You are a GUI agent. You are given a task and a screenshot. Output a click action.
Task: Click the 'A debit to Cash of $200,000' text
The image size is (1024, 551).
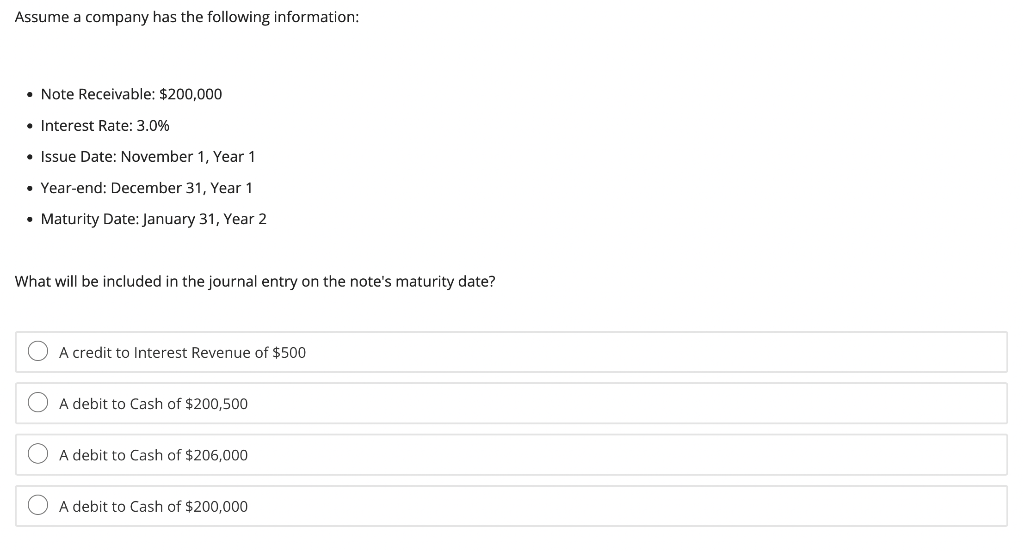pos(153,506)
